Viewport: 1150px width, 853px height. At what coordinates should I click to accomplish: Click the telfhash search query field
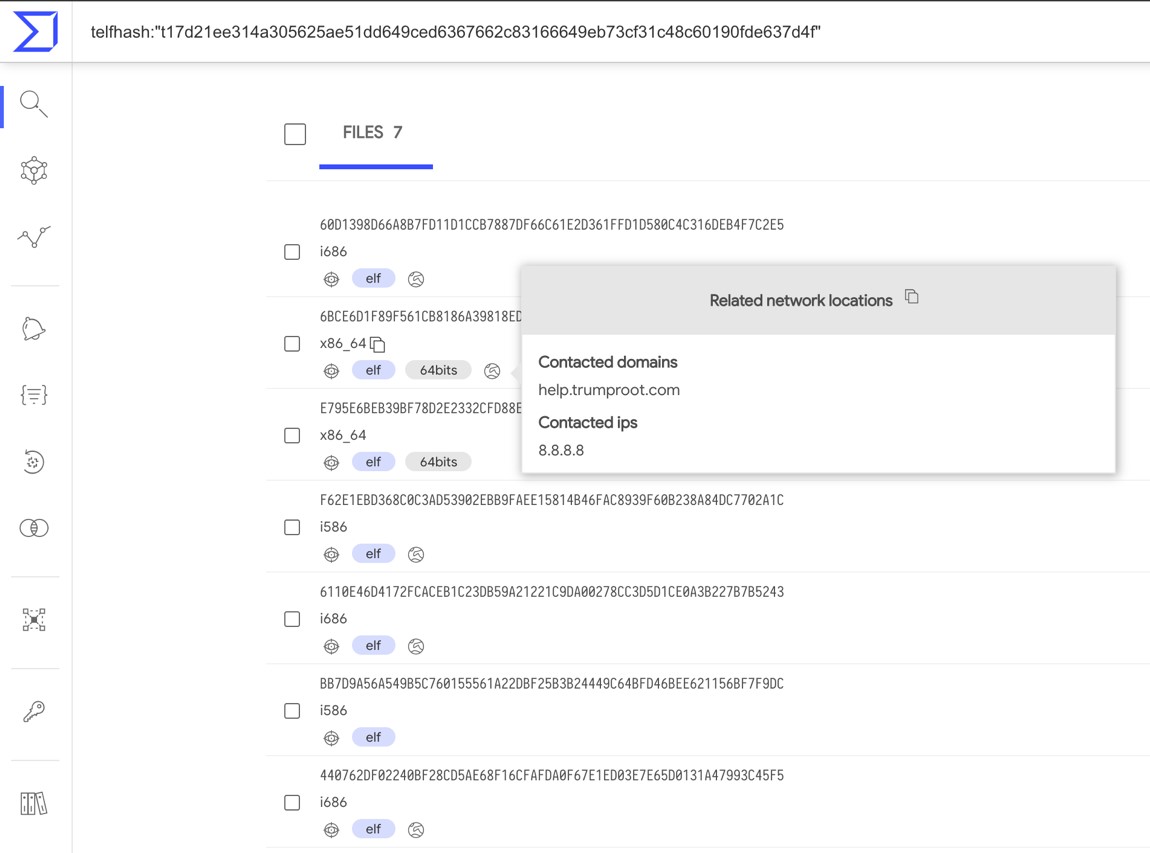[456, 32]
